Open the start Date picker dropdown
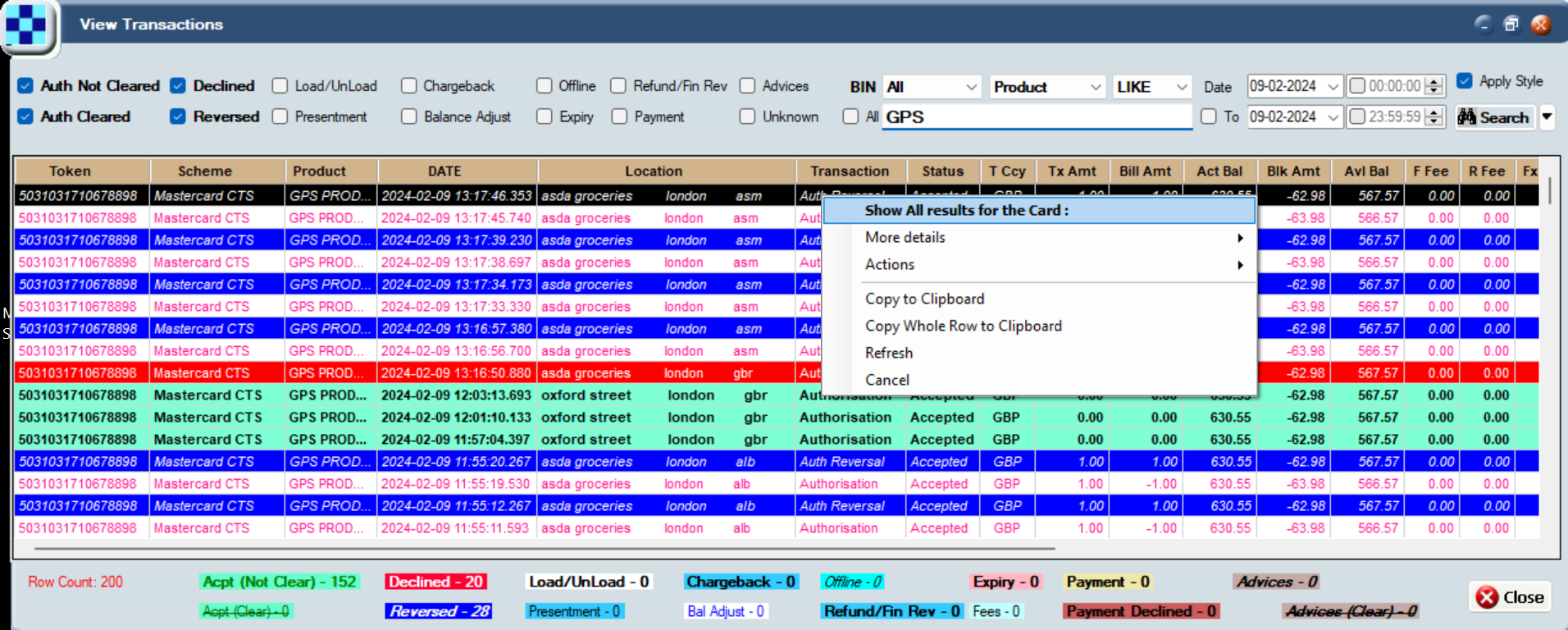Screen dimensions: 1568x630 coord(1333,86)
